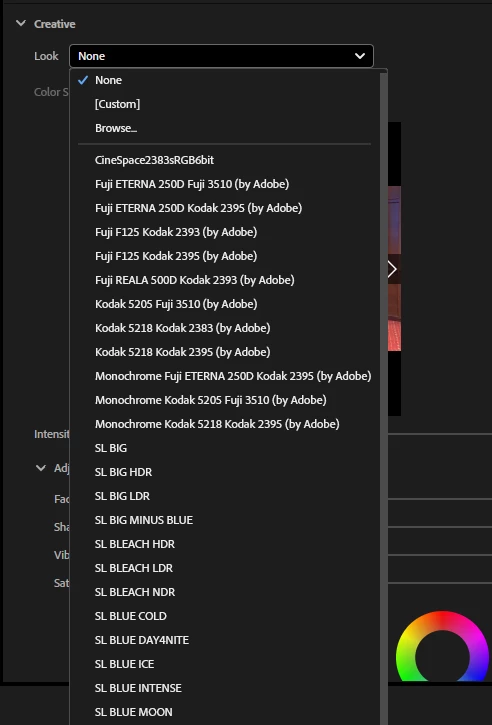Choose Monochrome Kodak 5218 Kodak 2395 look

(225, 424)
